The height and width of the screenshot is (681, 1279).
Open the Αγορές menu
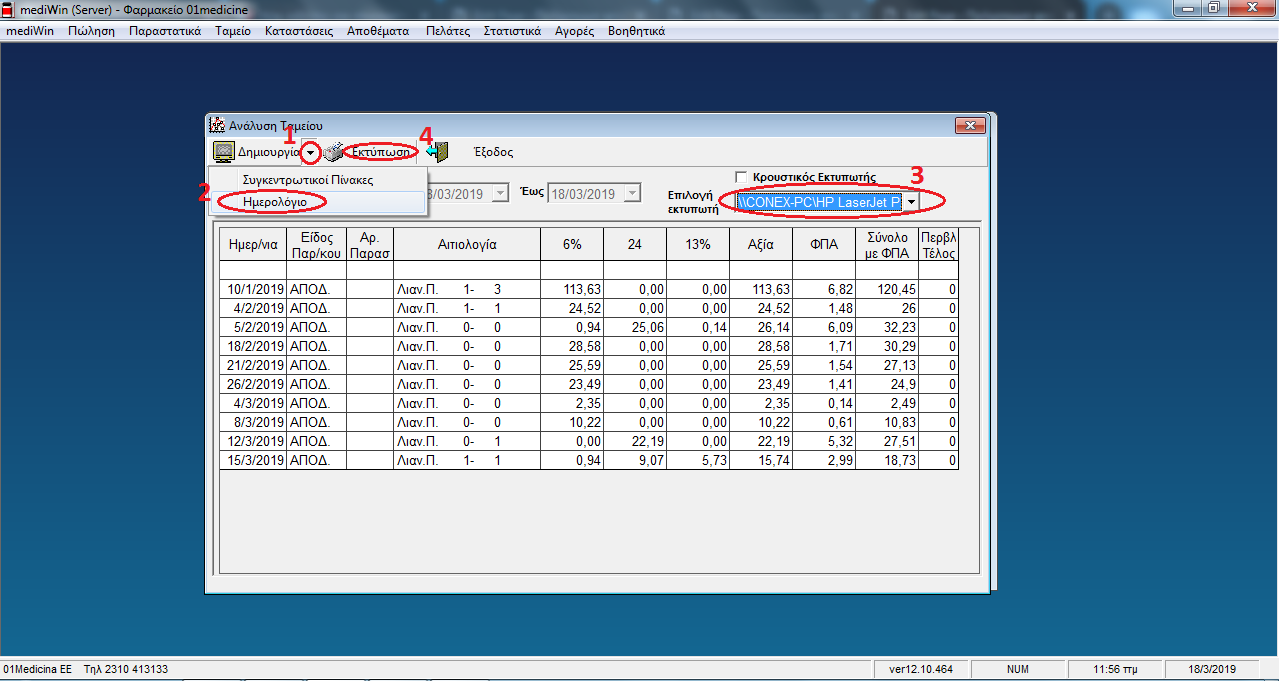click(x=574, y=31)
